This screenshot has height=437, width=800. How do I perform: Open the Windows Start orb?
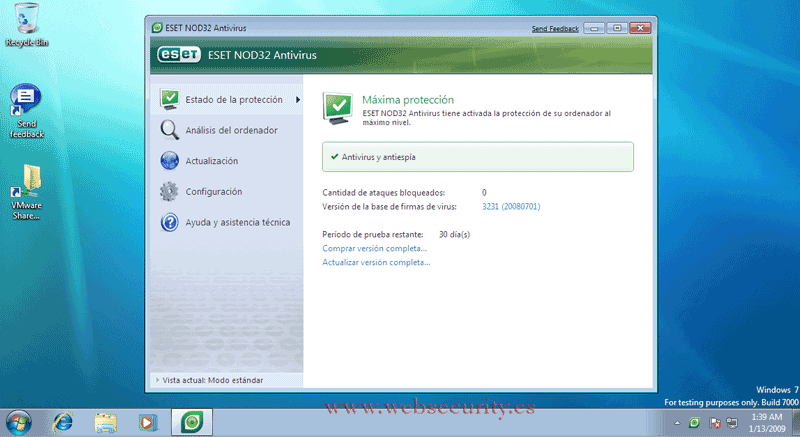pos(19,422)
